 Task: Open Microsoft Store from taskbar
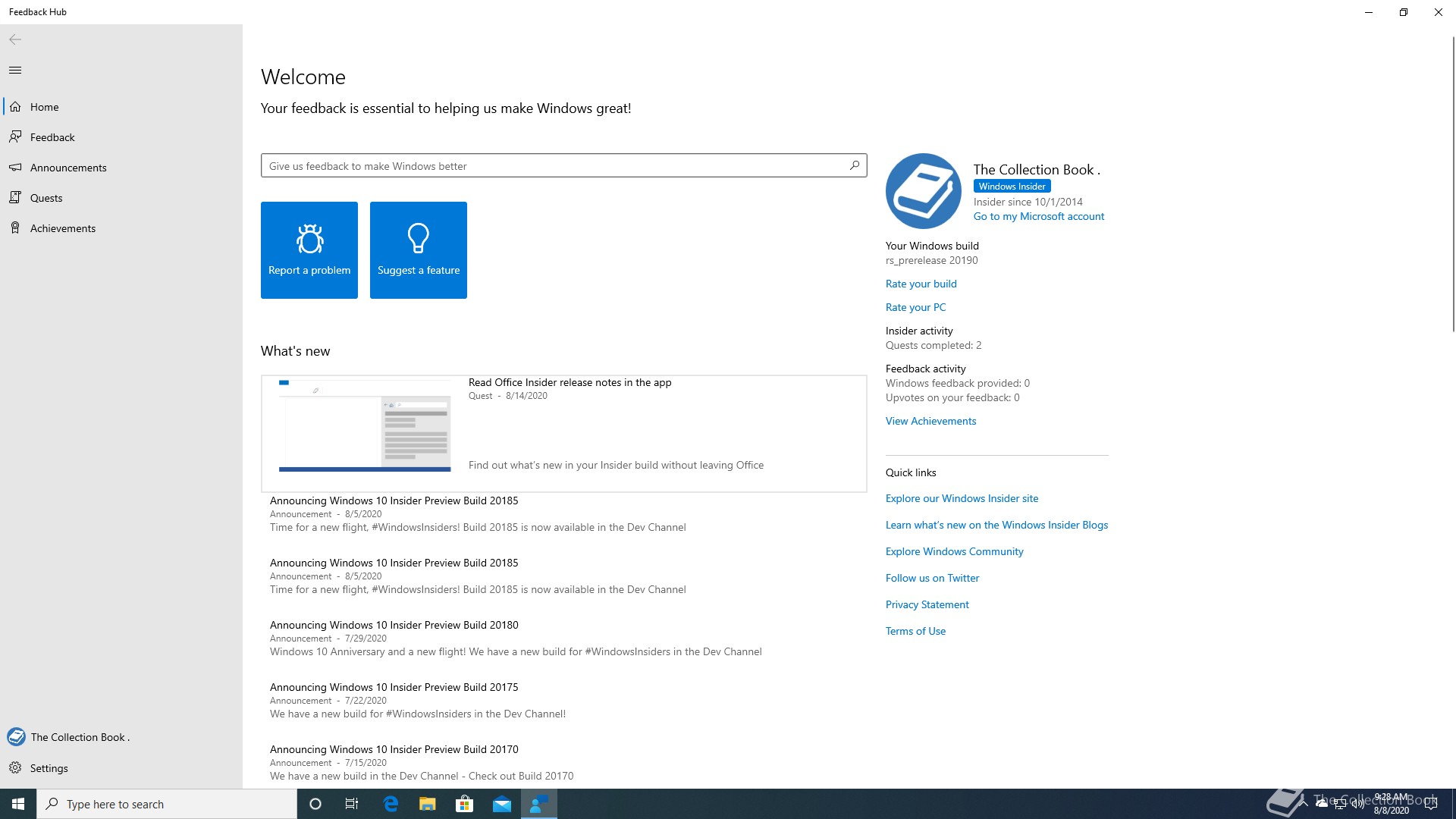465,804
